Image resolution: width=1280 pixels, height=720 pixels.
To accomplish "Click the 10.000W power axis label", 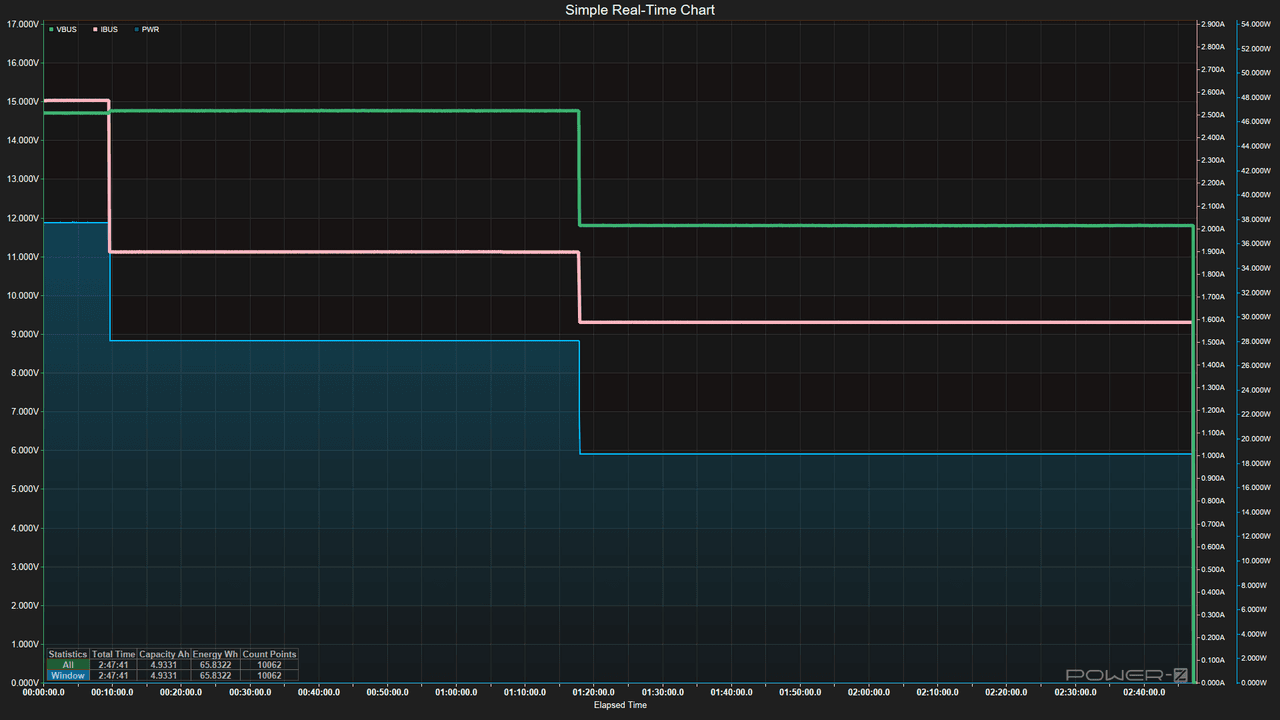I will (1255, 561).
